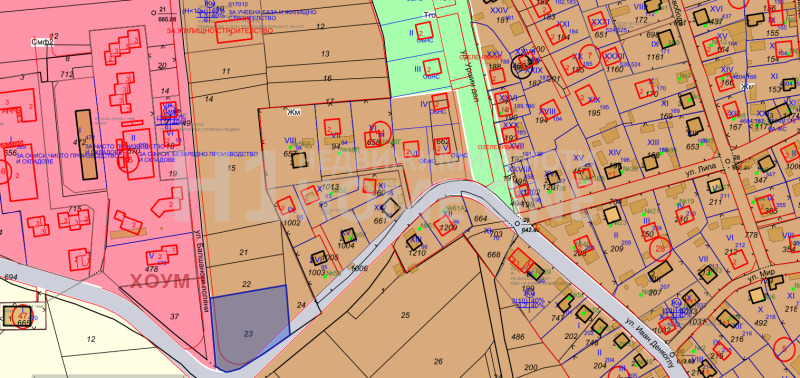Click parcel number 22 above the highlighted plot
The image size is (800, 378).
coord(246,284)
